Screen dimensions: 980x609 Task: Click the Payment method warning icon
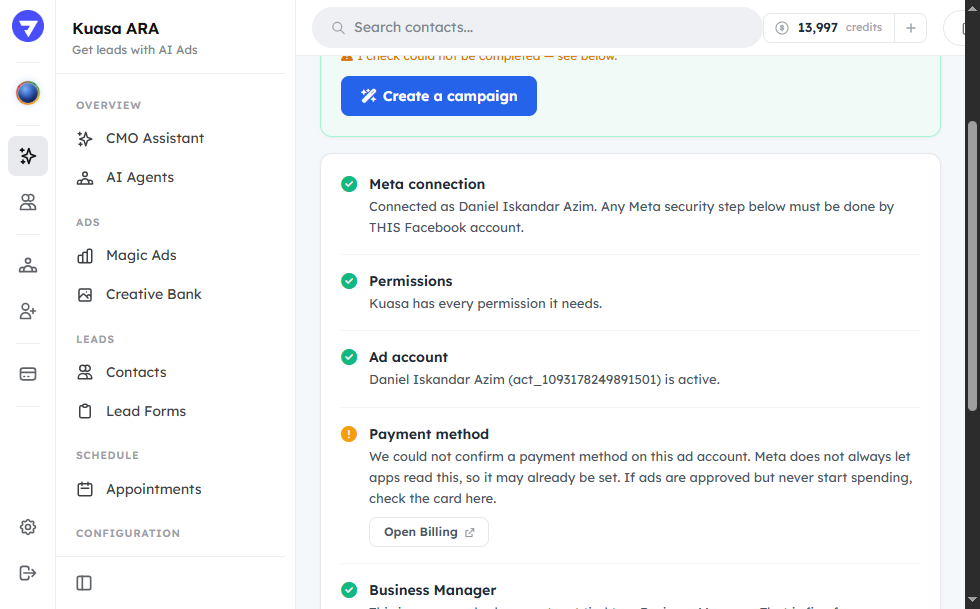click(x=349, y=434)
